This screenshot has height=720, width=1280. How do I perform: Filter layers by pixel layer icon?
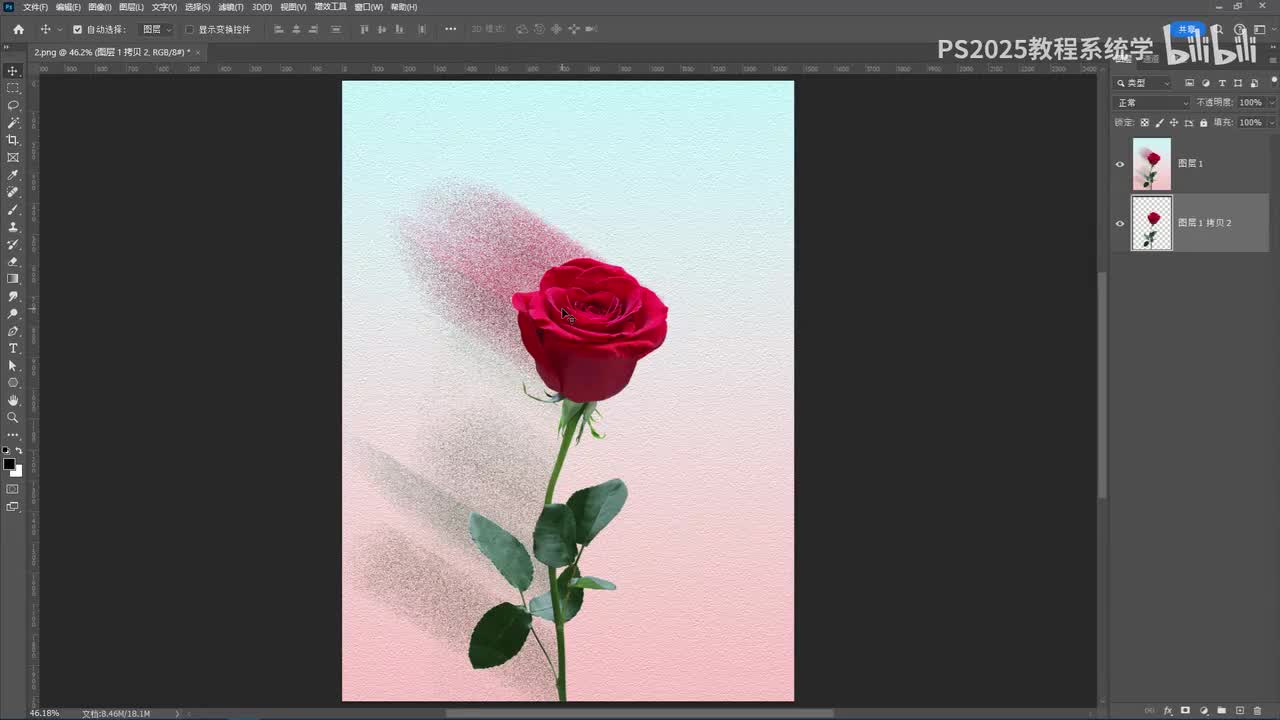(1189, 83)
